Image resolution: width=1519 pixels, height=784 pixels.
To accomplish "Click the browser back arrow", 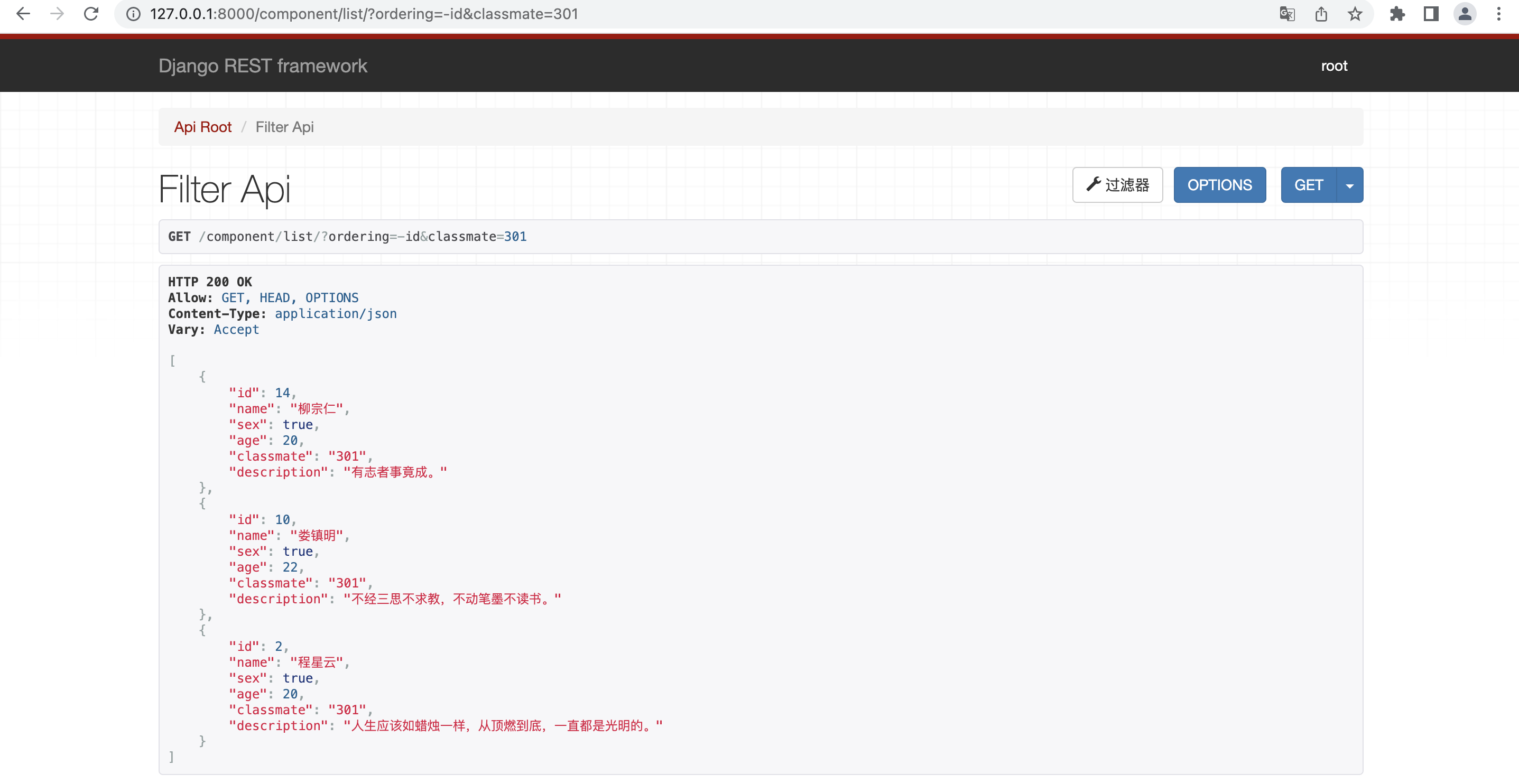I will coord(23,14).
